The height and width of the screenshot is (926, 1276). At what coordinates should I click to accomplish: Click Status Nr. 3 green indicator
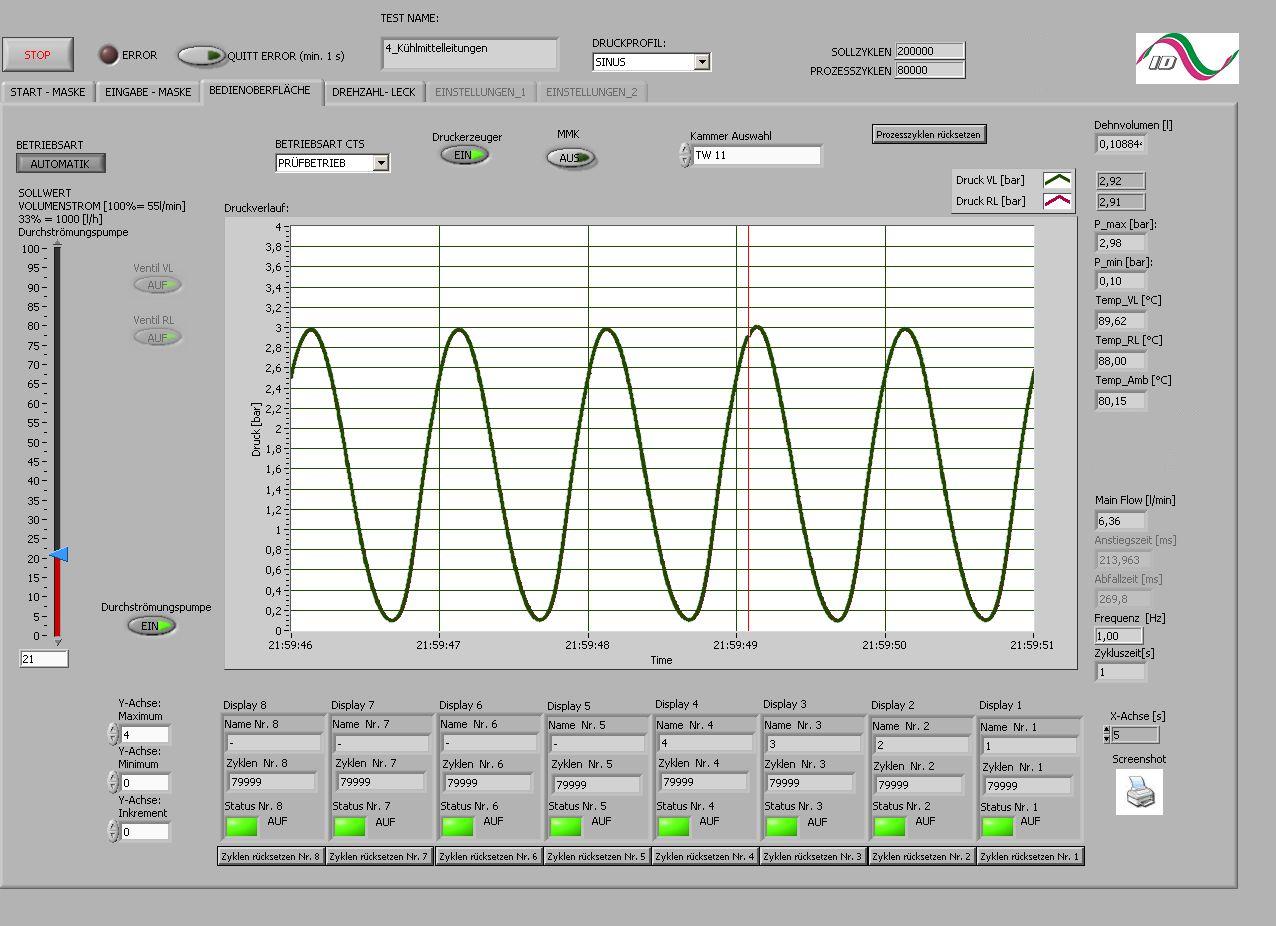(x=781, y=827)
